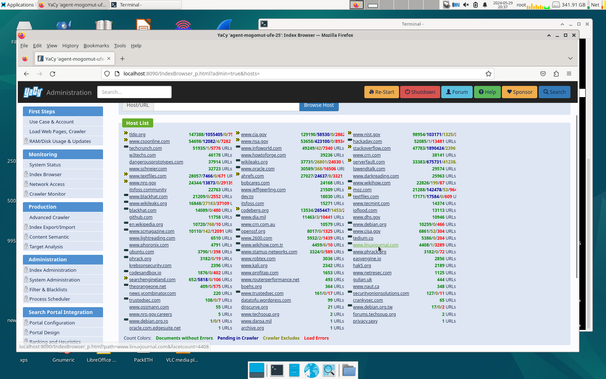Open the www.linuxjournal.com host link
Image resolution: width=606 pixels, height=379 pixels.
pos(375,245)
